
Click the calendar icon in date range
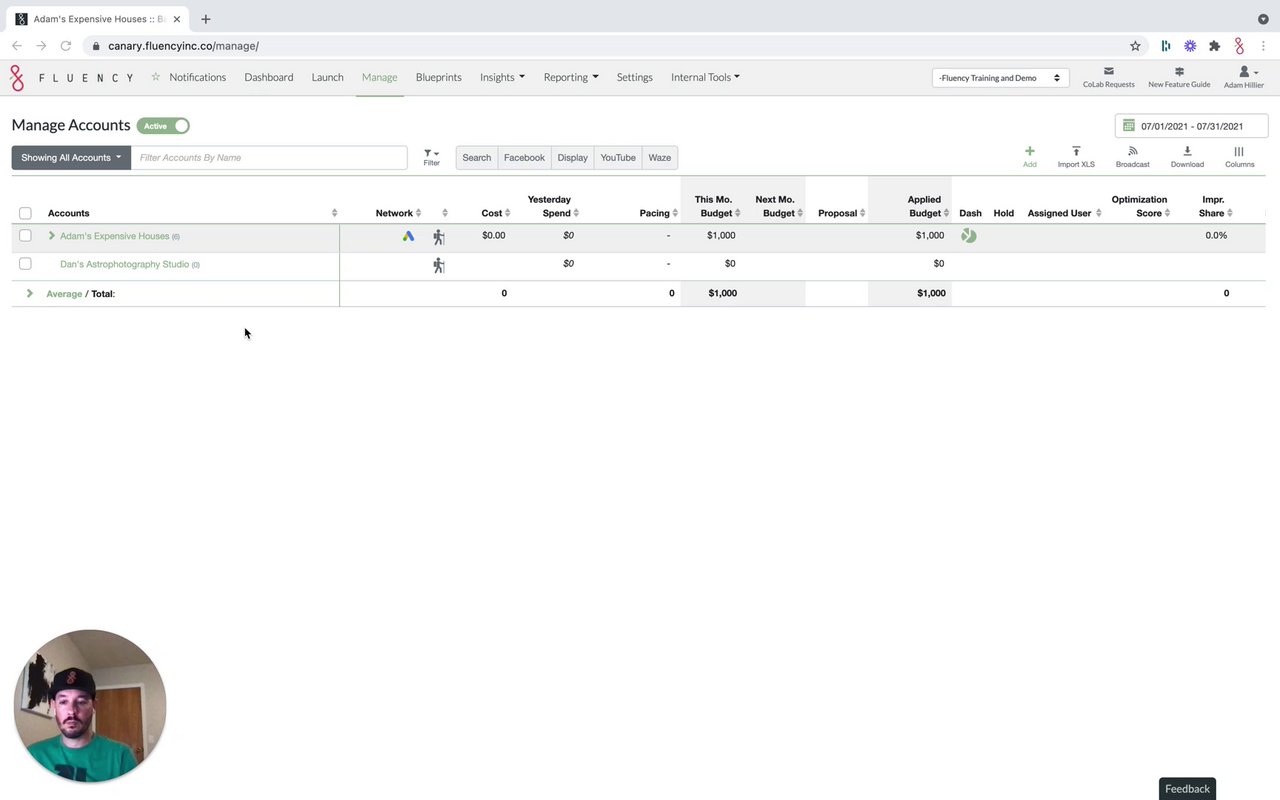1129,126
